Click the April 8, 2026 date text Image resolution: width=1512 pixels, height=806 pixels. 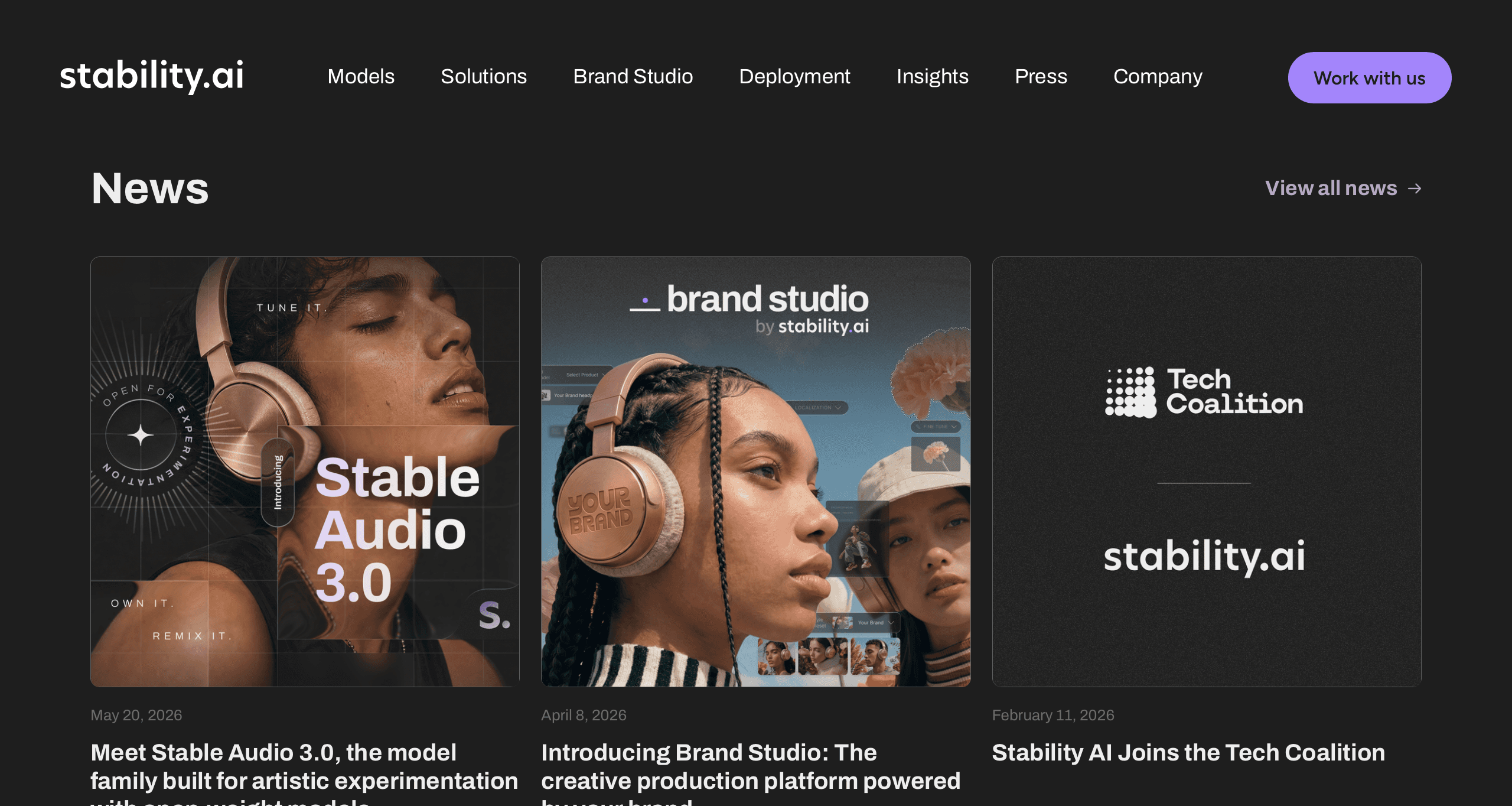tap(584, 715)
